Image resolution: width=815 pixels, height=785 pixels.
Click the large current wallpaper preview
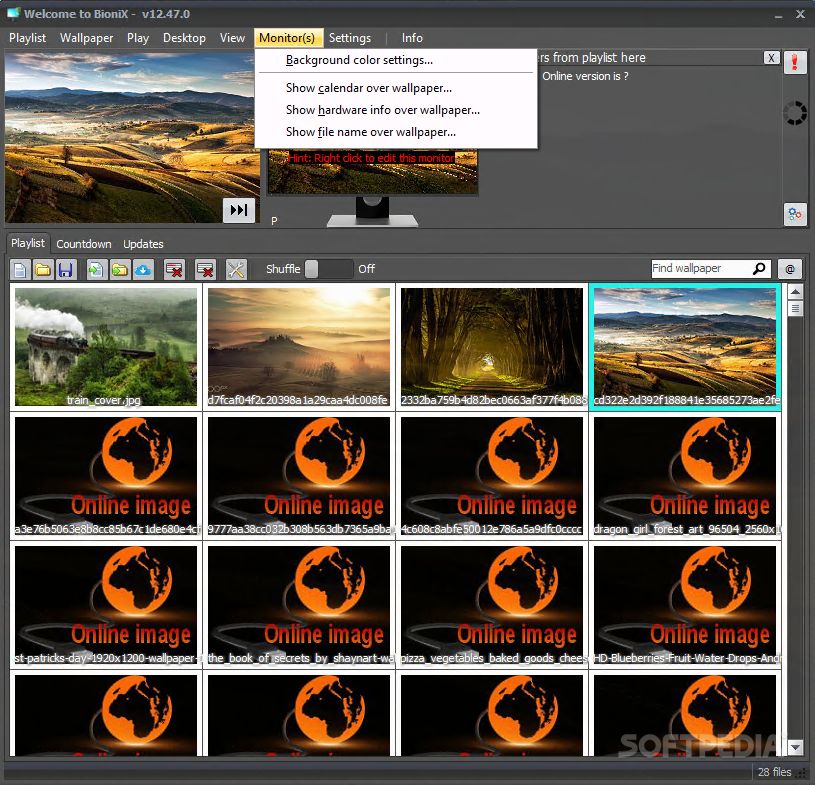point(133,137)
